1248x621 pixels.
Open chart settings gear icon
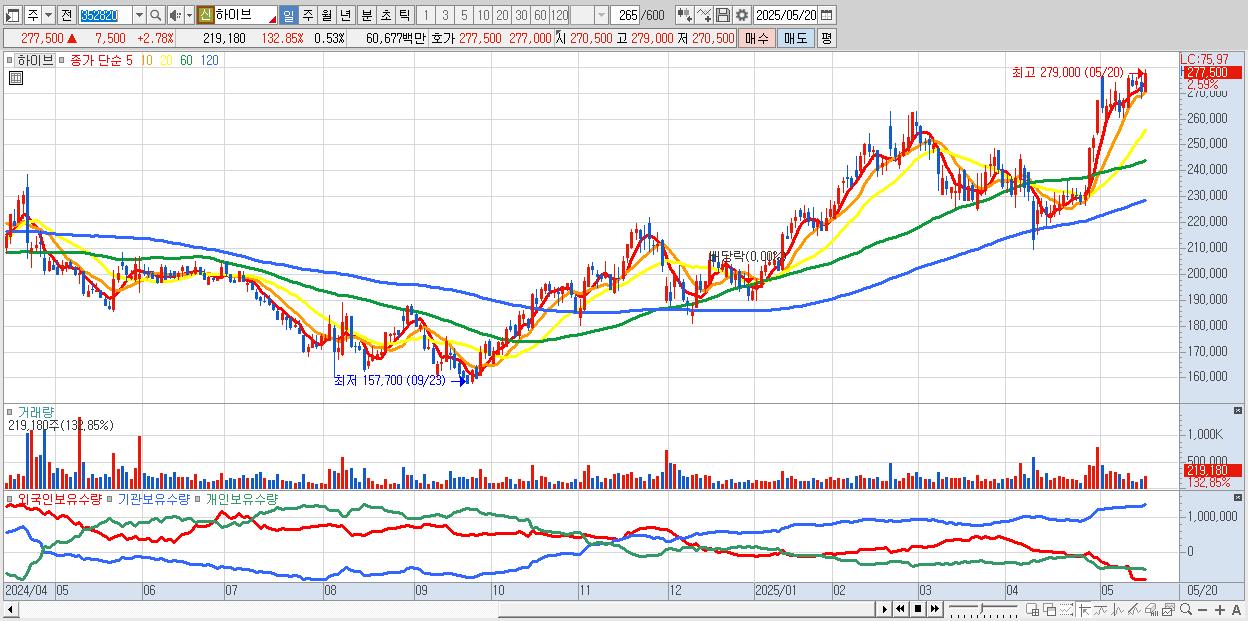[x=741, y=15]
